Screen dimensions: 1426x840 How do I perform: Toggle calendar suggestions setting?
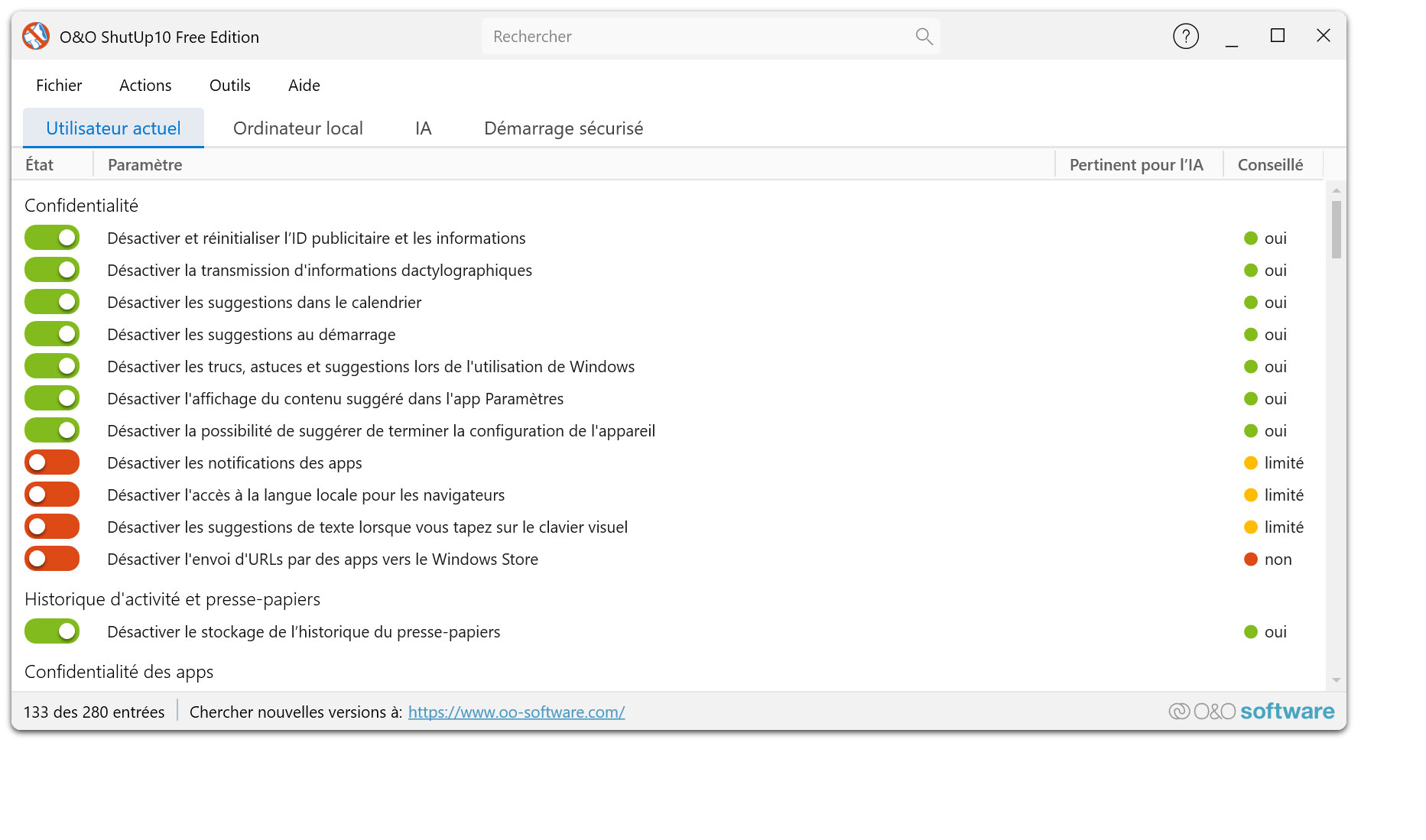pos(52,302)
